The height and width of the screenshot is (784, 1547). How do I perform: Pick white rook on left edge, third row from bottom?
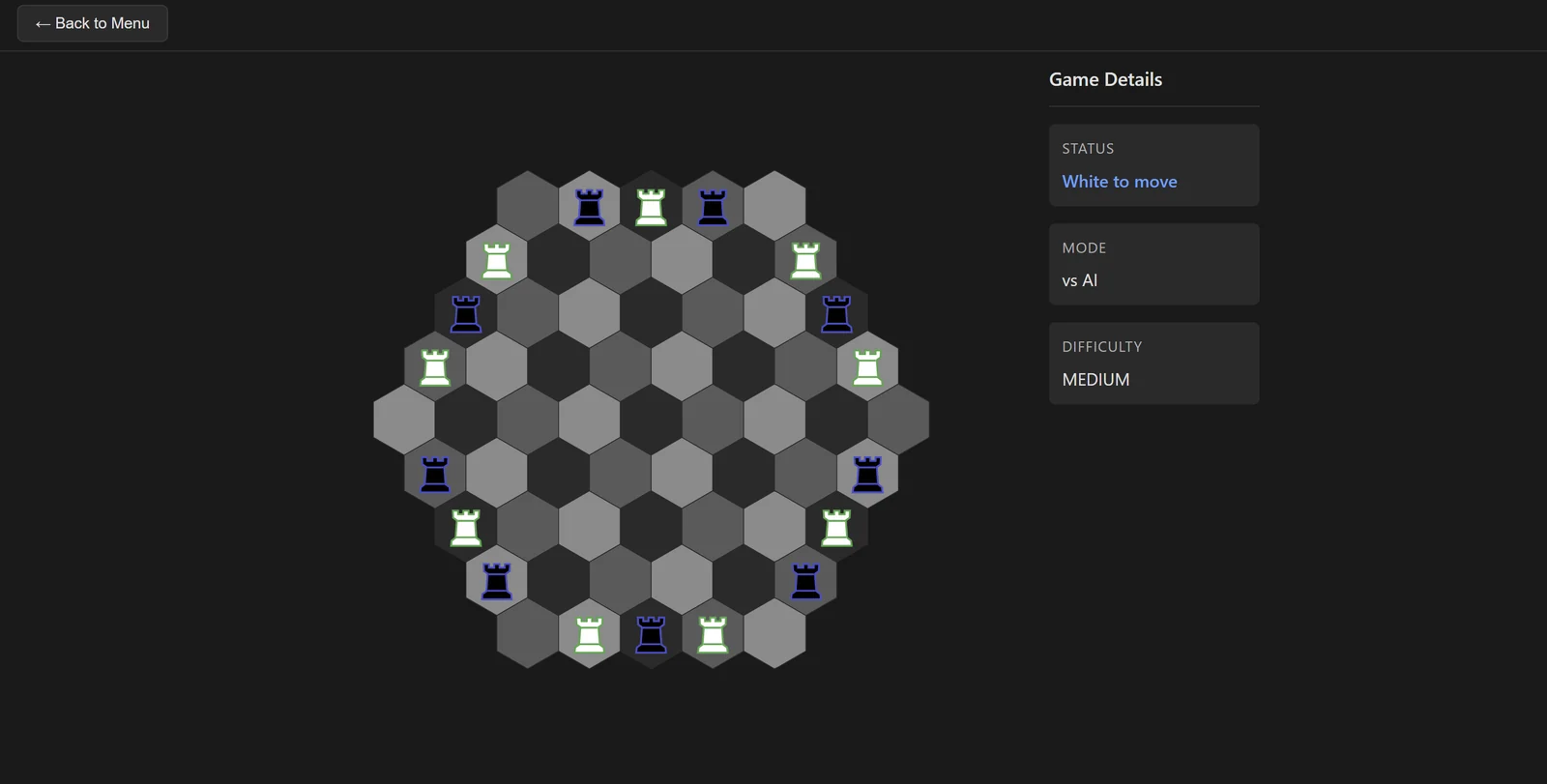(x=465, y=528)
